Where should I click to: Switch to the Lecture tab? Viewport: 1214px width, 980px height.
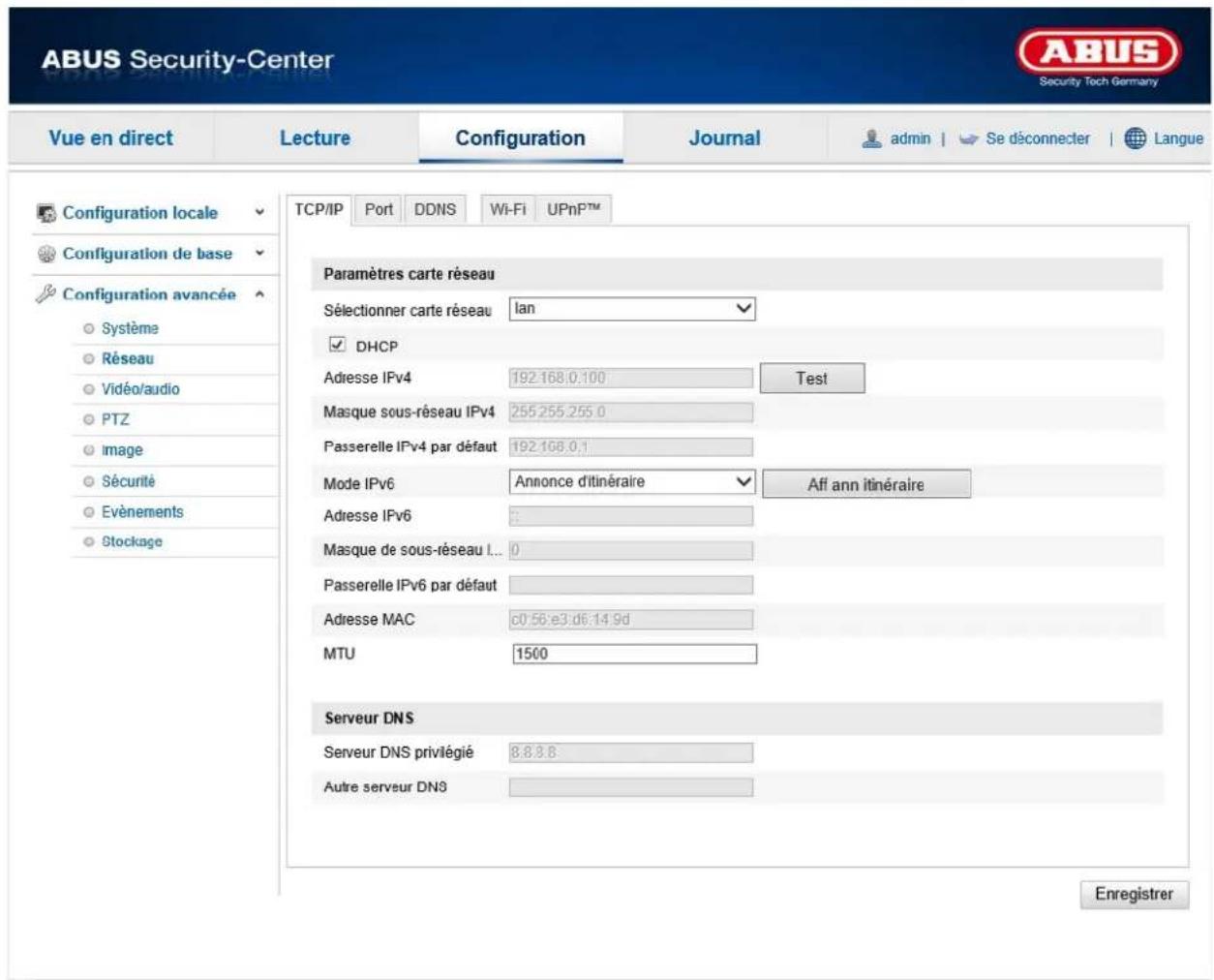315,138
